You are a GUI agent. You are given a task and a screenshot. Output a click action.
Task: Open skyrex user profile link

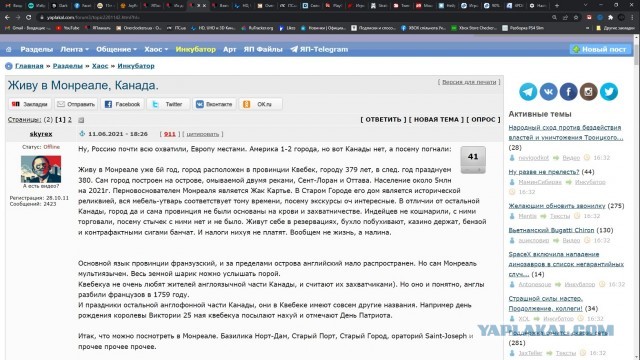coord(41,134)
